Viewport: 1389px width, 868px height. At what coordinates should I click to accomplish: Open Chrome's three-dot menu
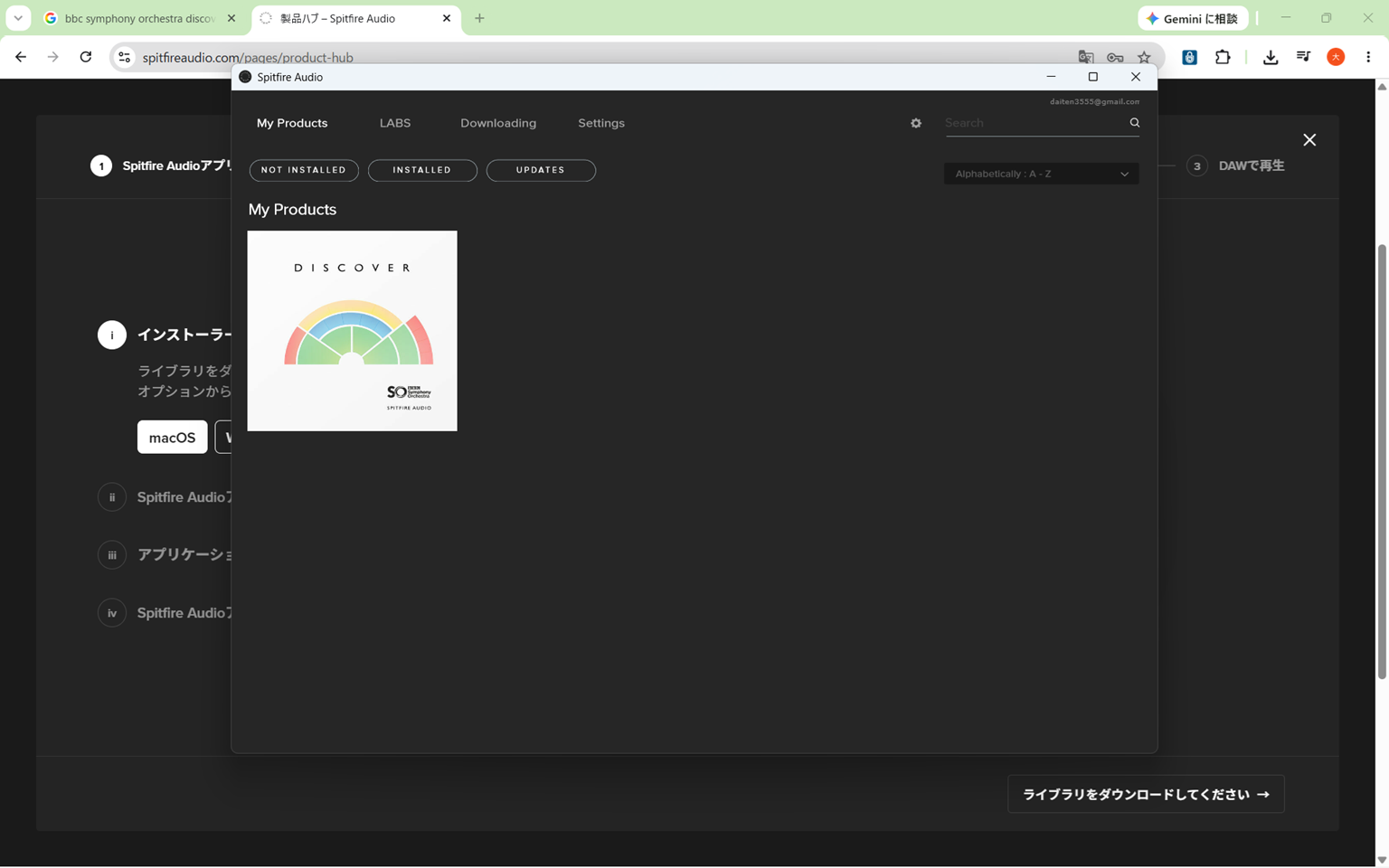[x=1368, y=57]
